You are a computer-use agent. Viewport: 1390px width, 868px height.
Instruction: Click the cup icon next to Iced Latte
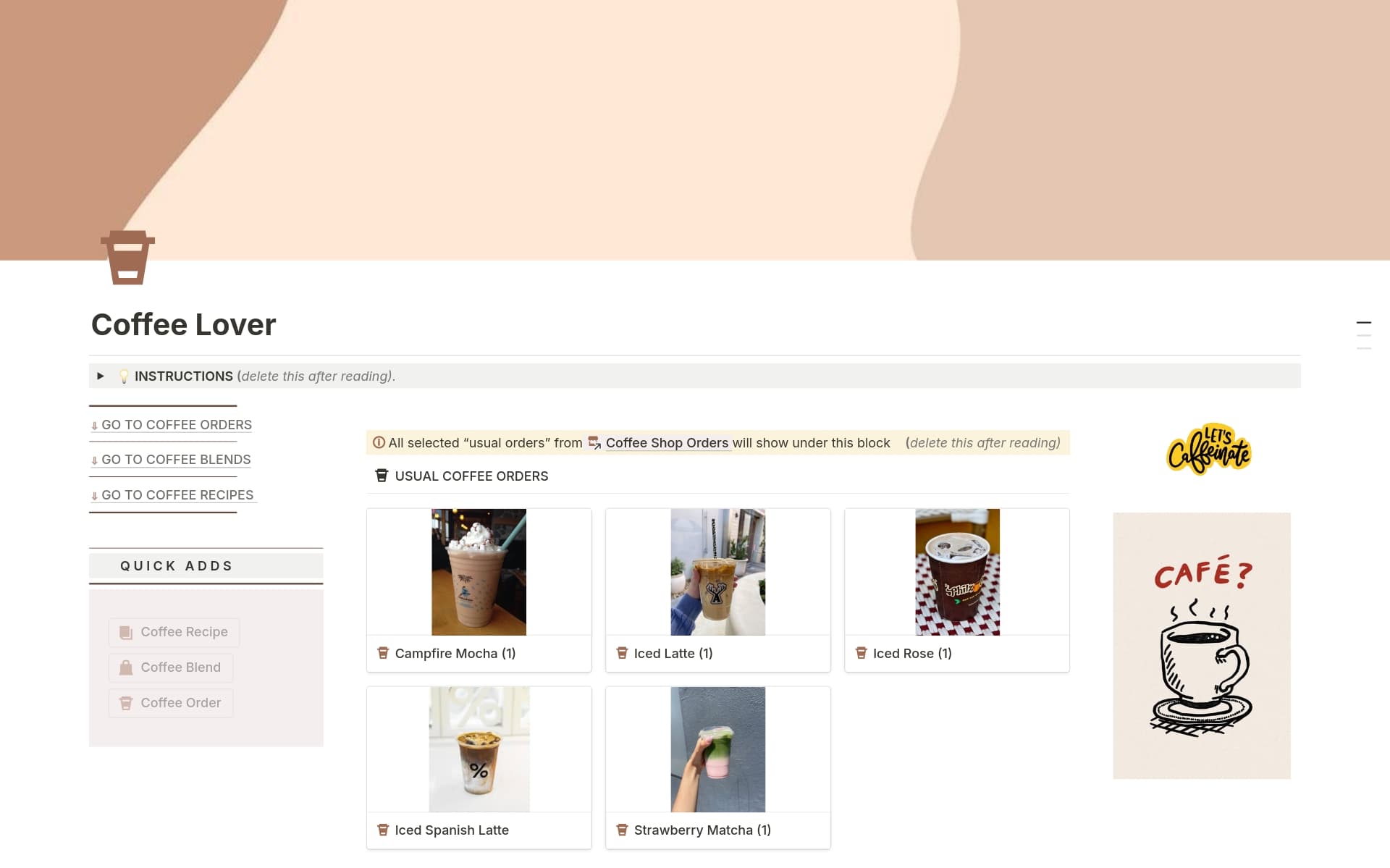click(x=622, y=653)
